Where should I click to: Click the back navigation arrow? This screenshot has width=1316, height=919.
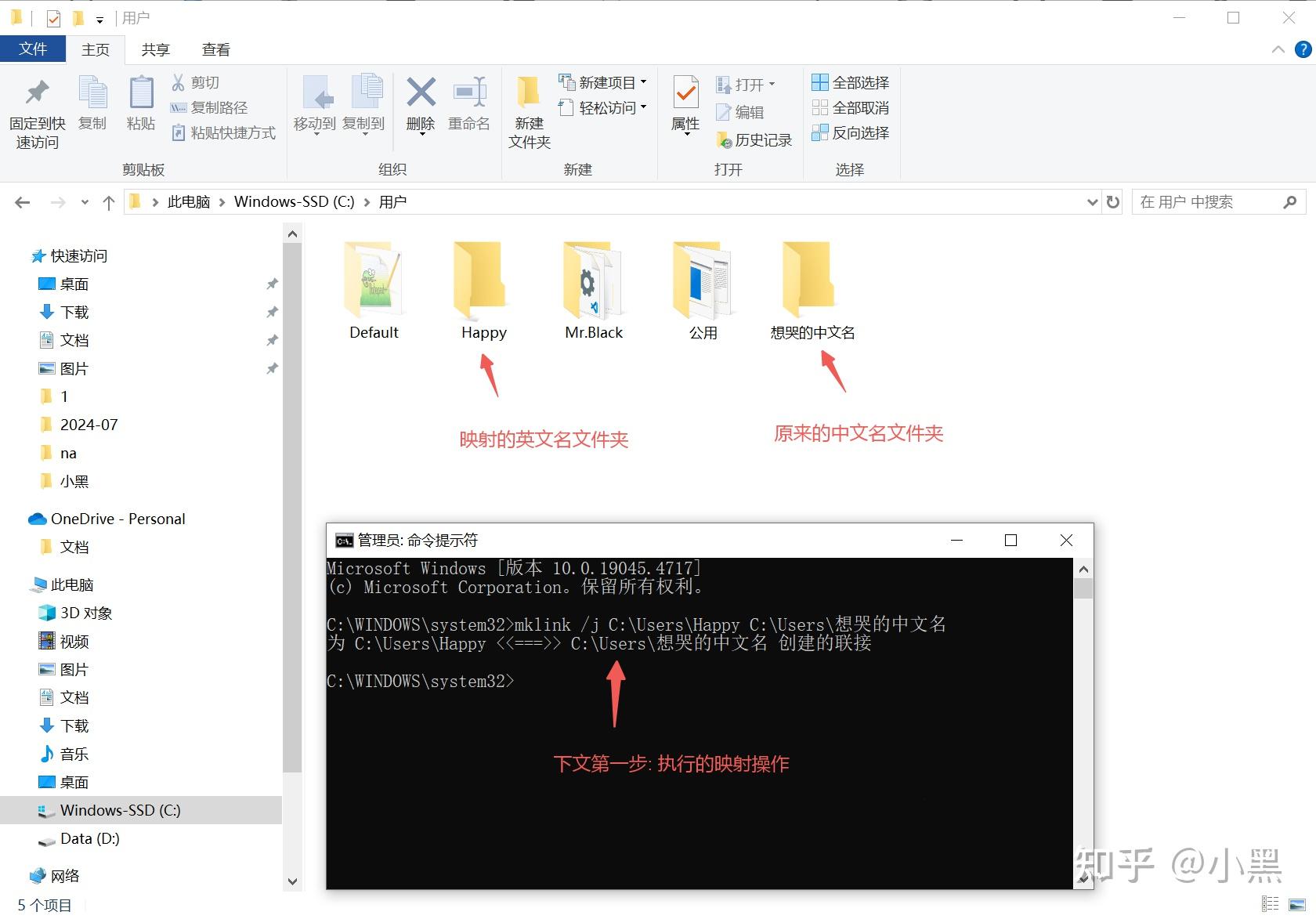pos(22,201)
